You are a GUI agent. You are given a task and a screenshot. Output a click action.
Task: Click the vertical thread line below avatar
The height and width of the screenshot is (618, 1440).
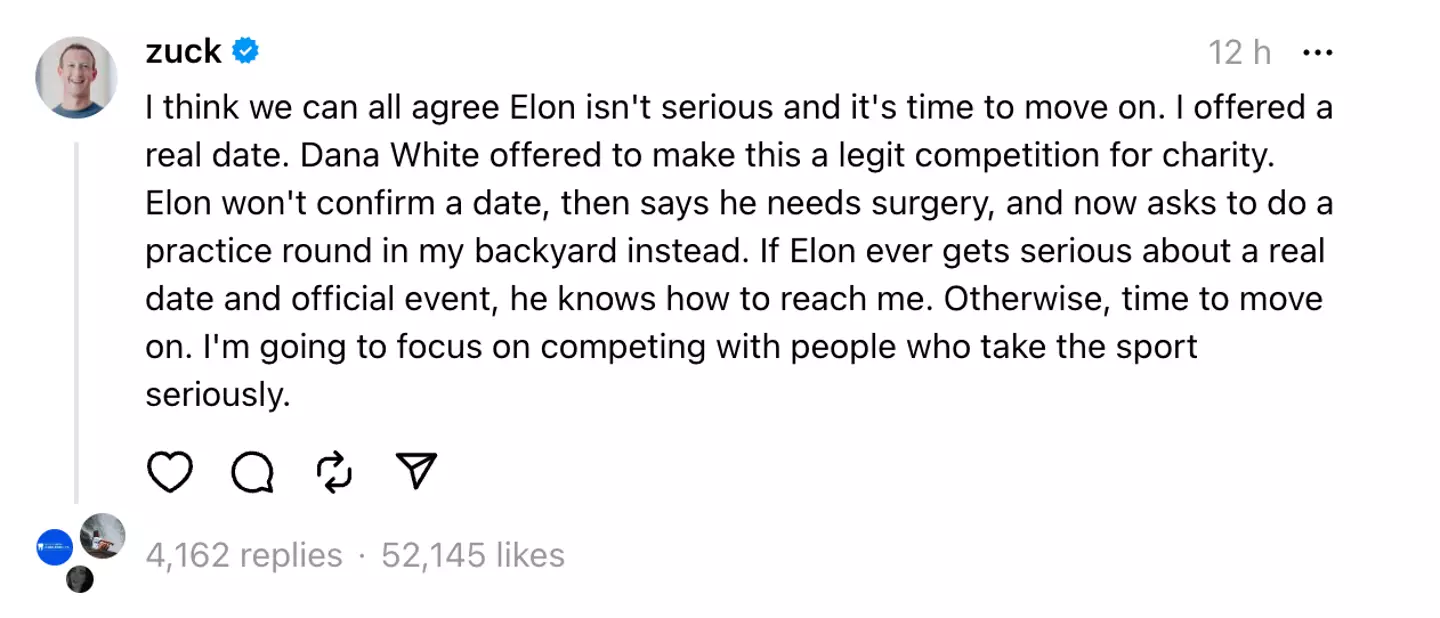tap(77, 320)
